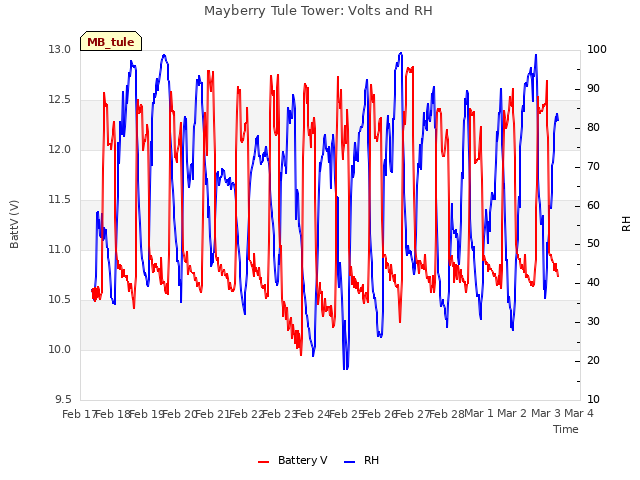
Task: Click the 20 right axis tick label
Action: click(593, 360)
